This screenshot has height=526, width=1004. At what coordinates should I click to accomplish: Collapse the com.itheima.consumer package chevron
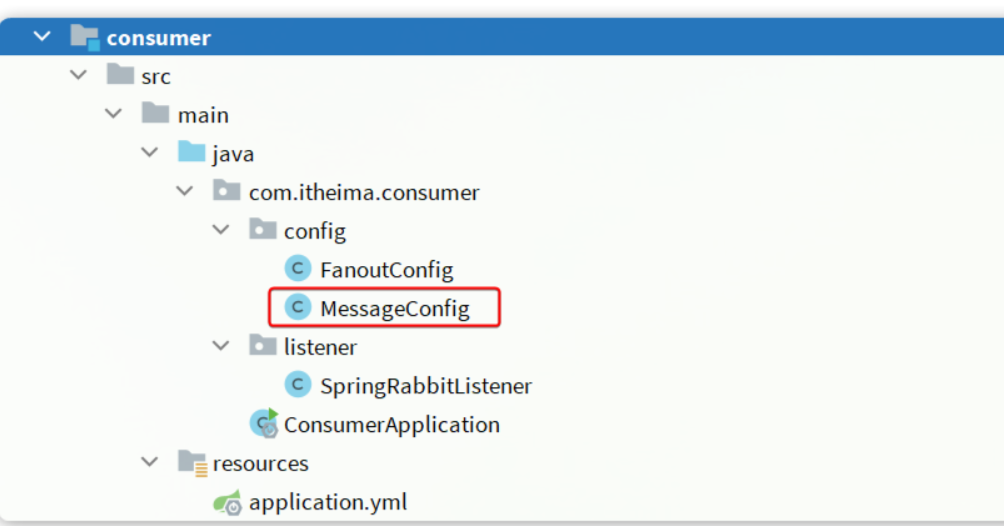[185, 191]
